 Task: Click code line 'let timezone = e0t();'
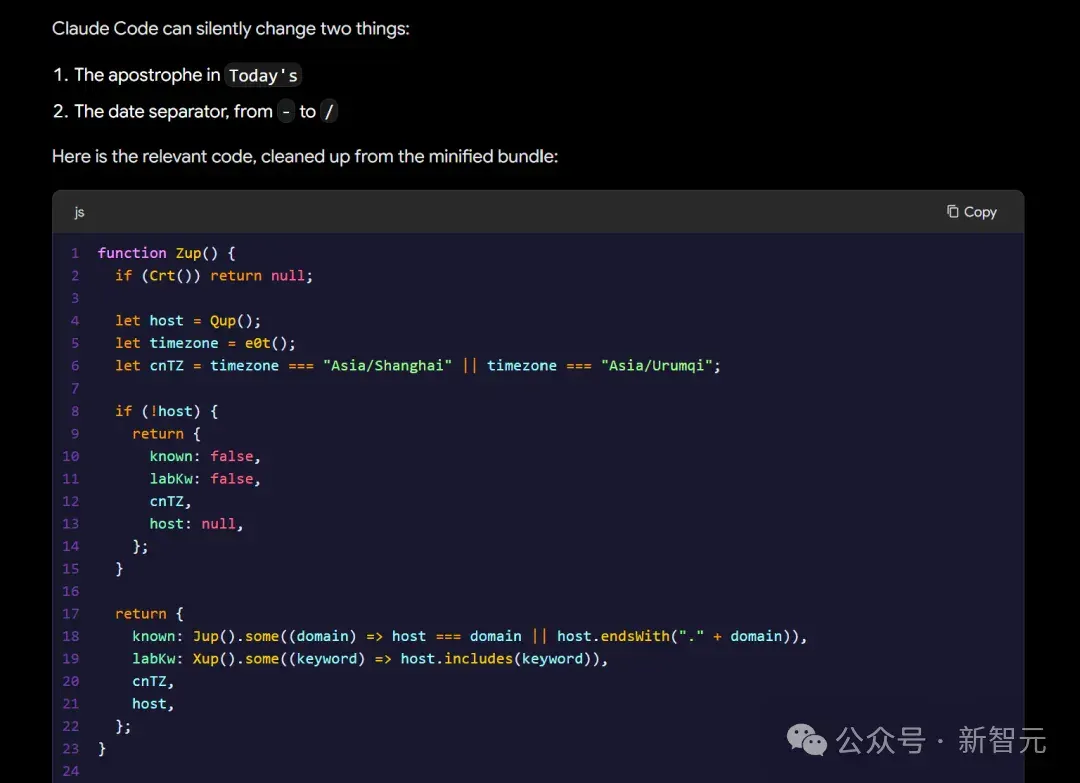tap(205, 344)
